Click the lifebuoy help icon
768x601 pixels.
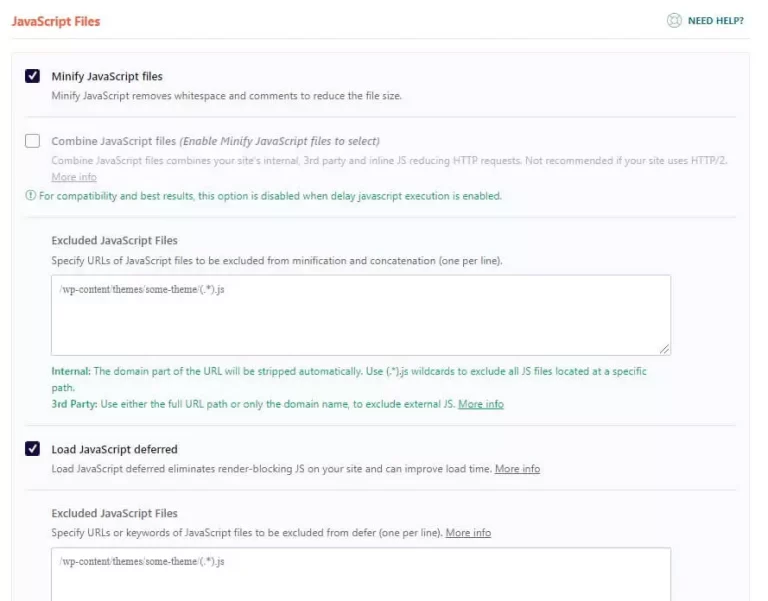tap(674, 21)
